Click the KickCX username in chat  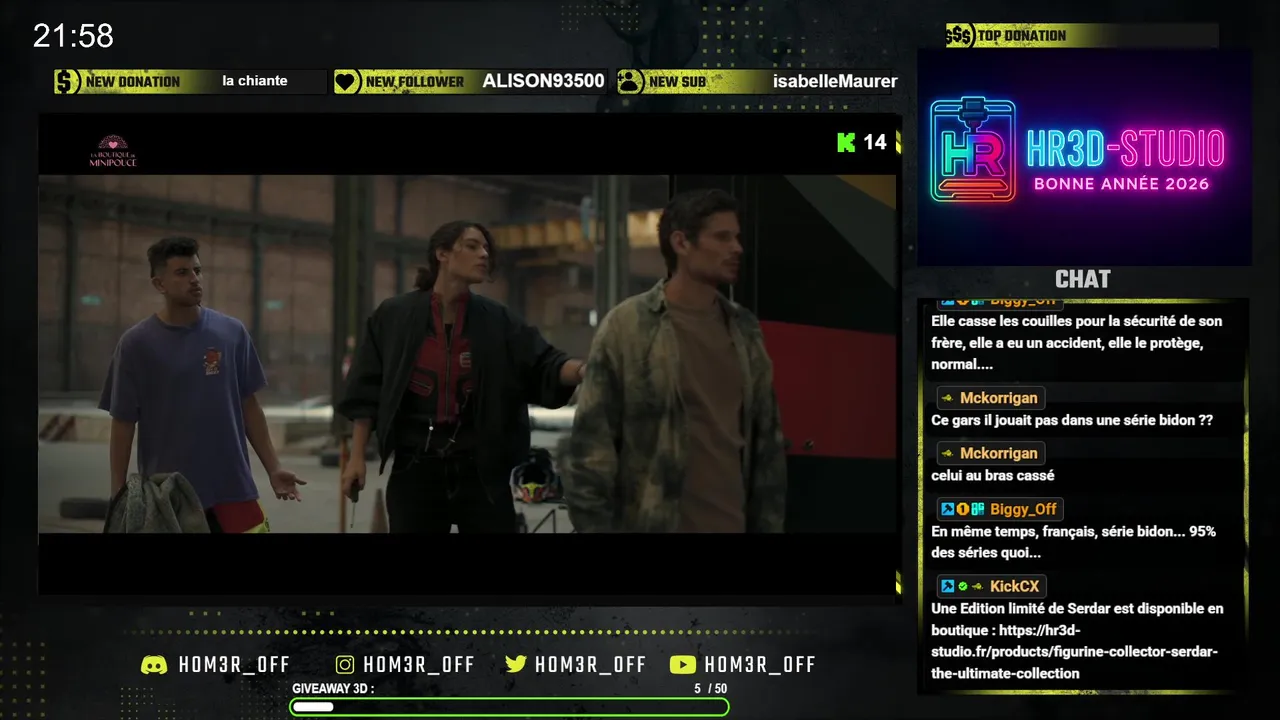(x=1014, y=586)
